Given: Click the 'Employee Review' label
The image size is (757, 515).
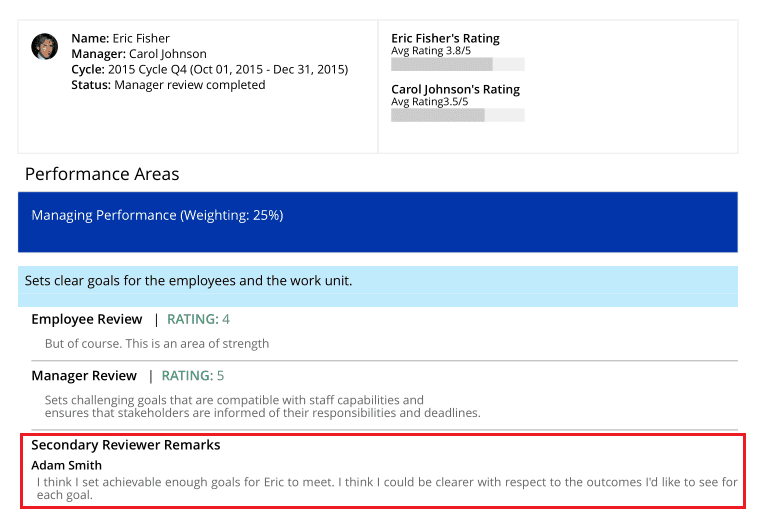Looking at the screenshot, I should coord(87,319).
